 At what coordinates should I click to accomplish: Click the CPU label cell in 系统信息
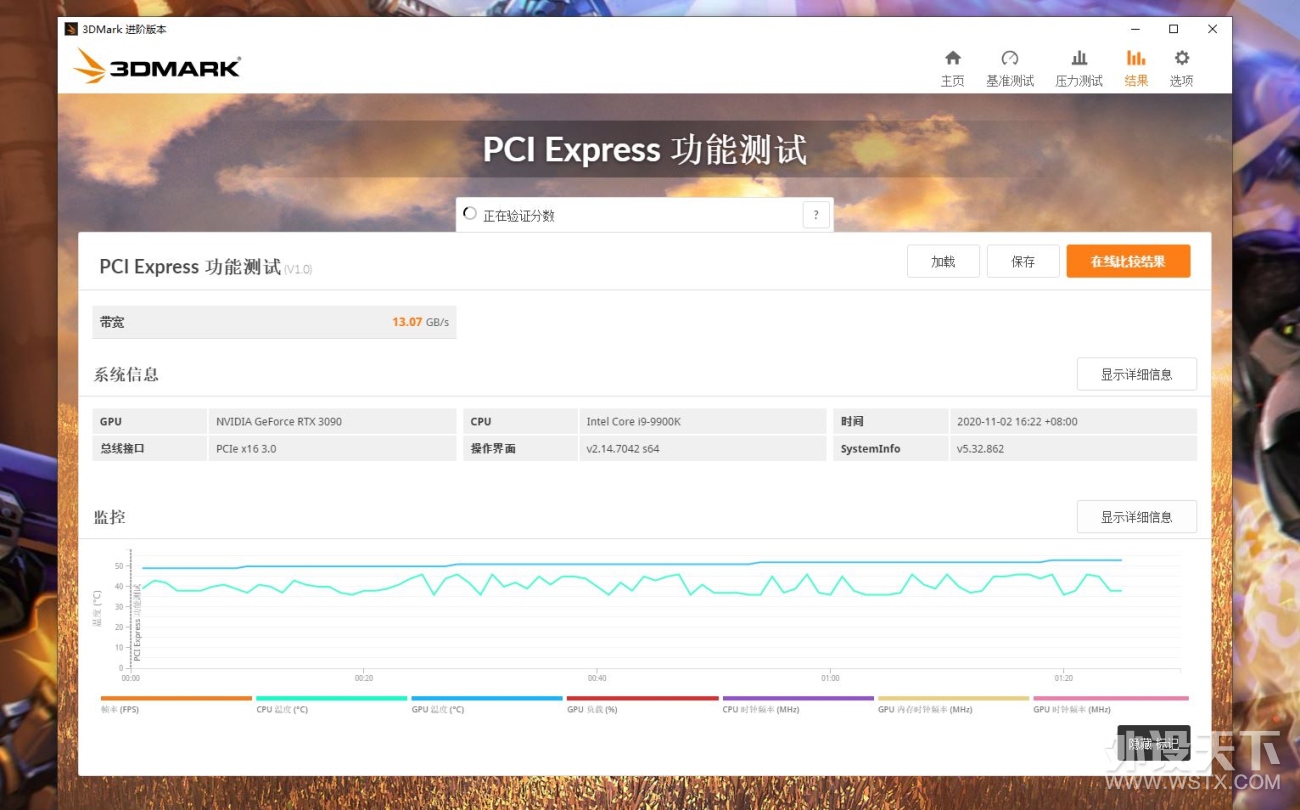pyautogui.click(x=521, y=421)
